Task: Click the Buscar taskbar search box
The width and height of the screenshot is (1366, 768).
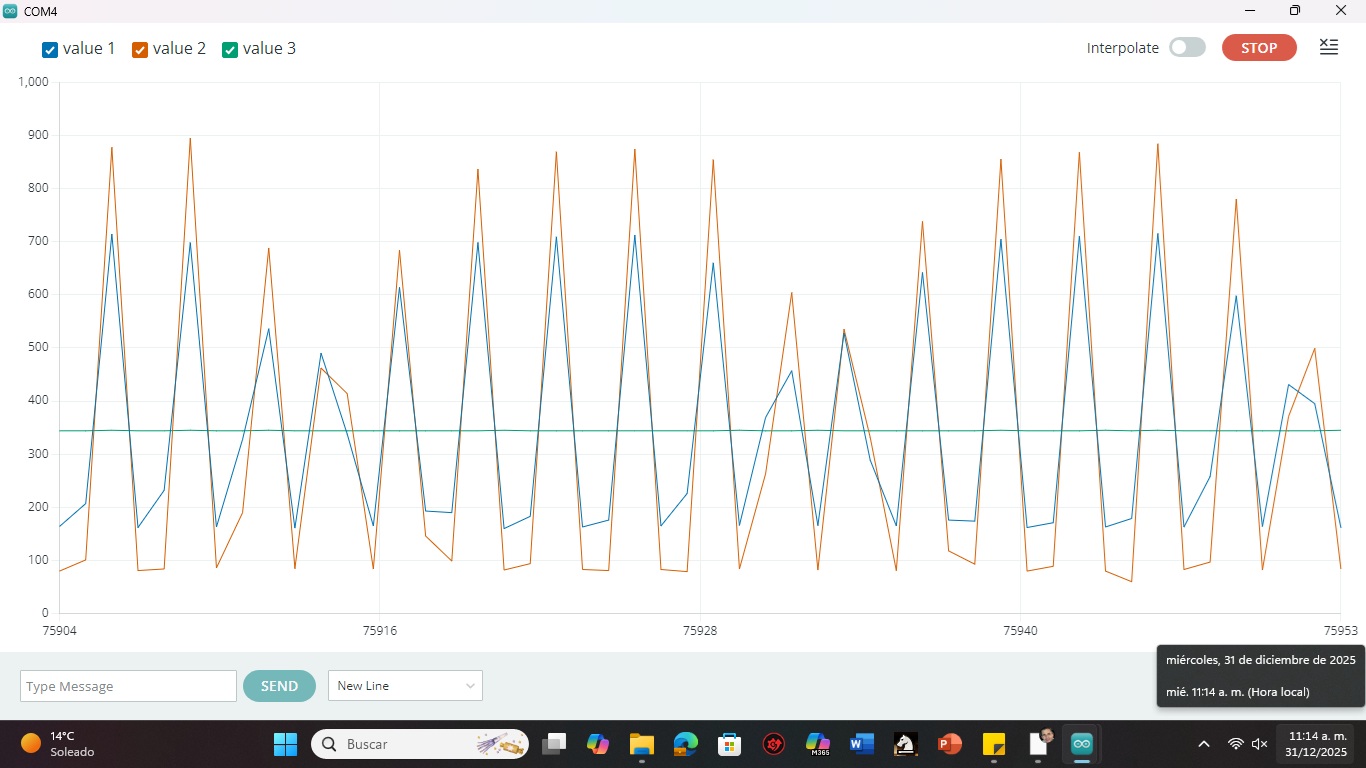Action: coord(420,744)
